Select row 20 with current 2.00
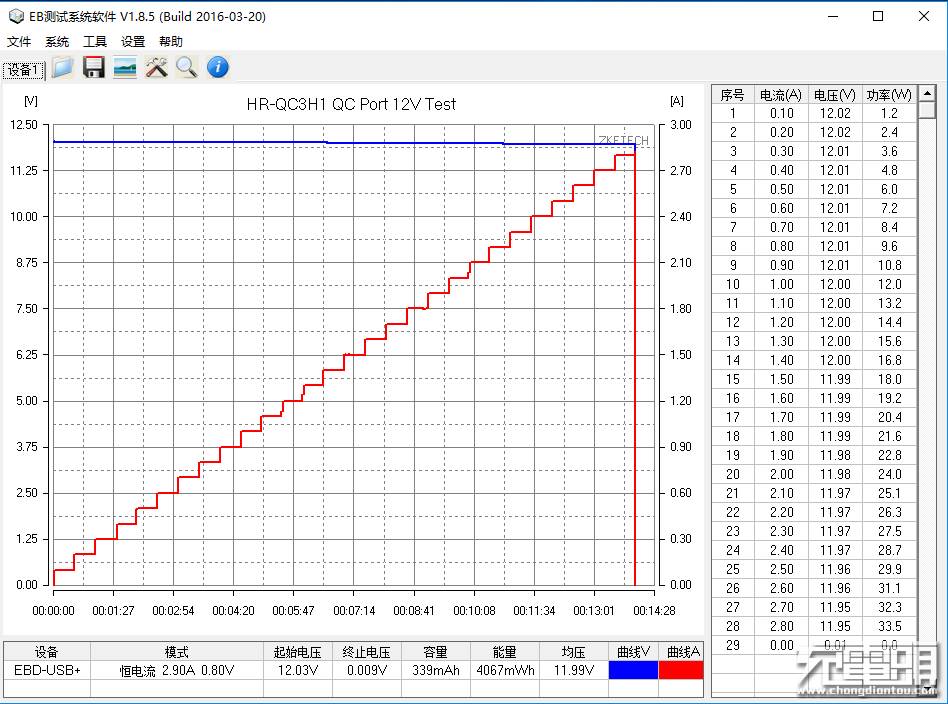Screen dimensions: 948x704 tap(814, 474)
